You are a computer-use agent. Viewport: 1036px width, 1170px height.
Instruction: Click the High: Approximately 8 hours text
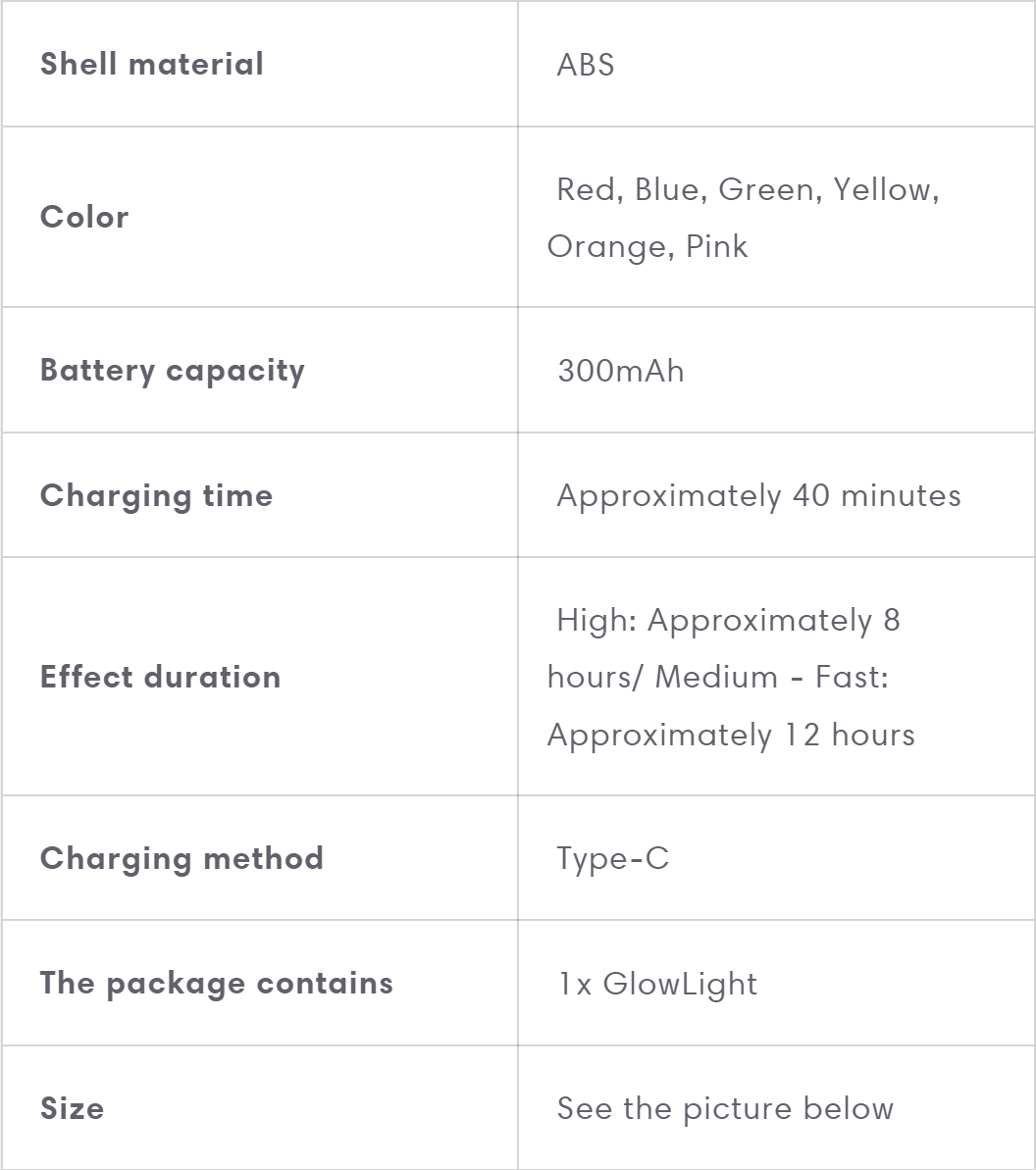tap(728, 620)
